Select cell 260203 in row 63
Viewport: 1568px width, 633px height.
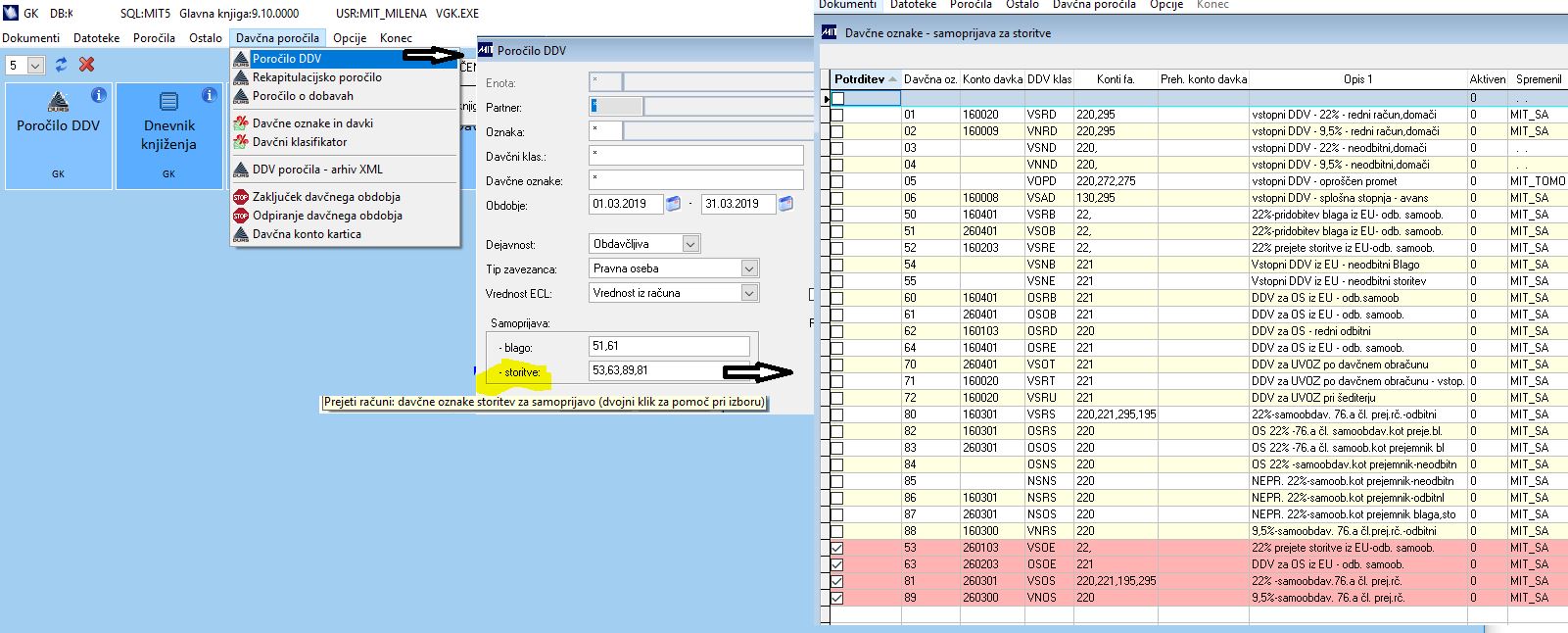pos(992,564)
